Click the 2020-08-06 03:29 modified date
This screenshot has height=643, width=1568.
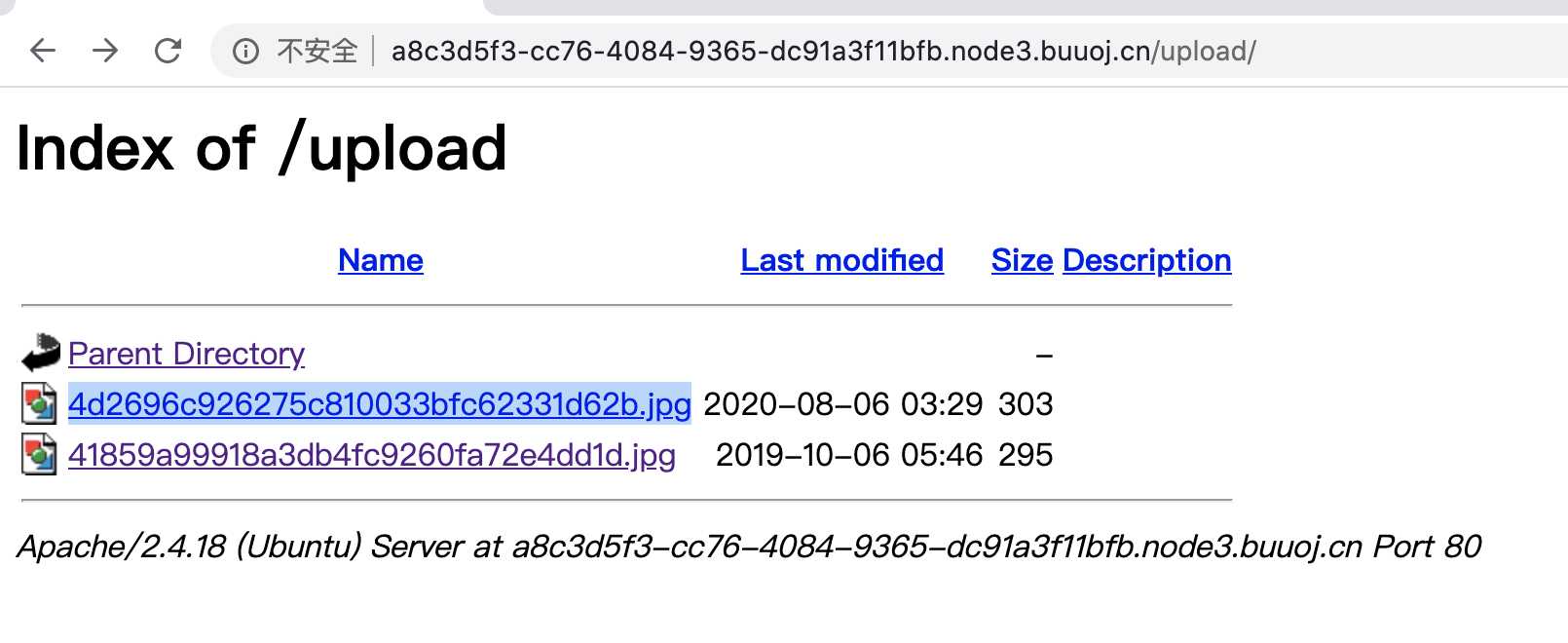click(x=843, y=404)
